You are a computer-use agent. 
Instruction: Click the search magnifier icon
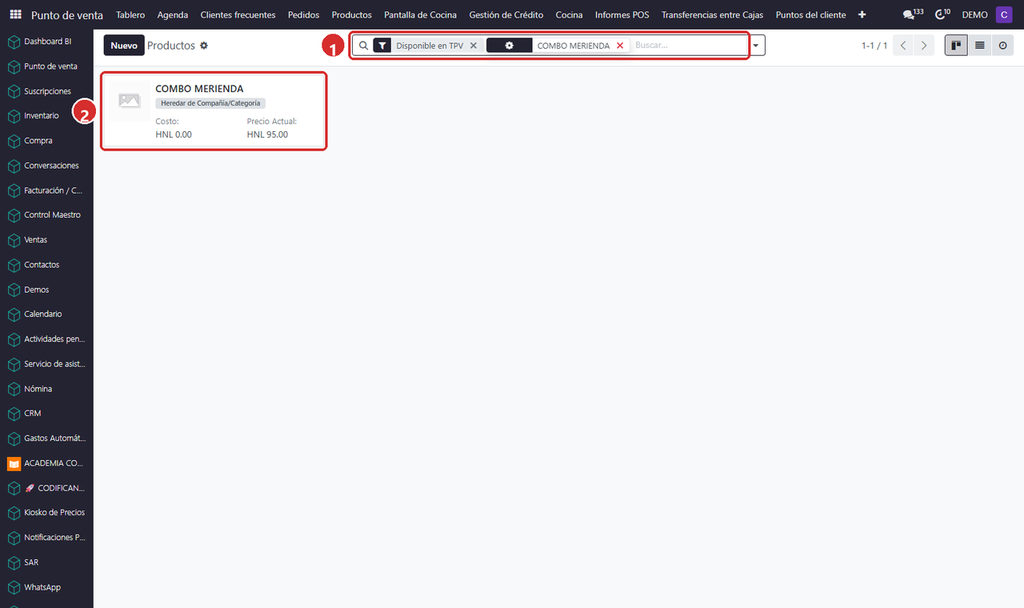click(x=363, y=46)
